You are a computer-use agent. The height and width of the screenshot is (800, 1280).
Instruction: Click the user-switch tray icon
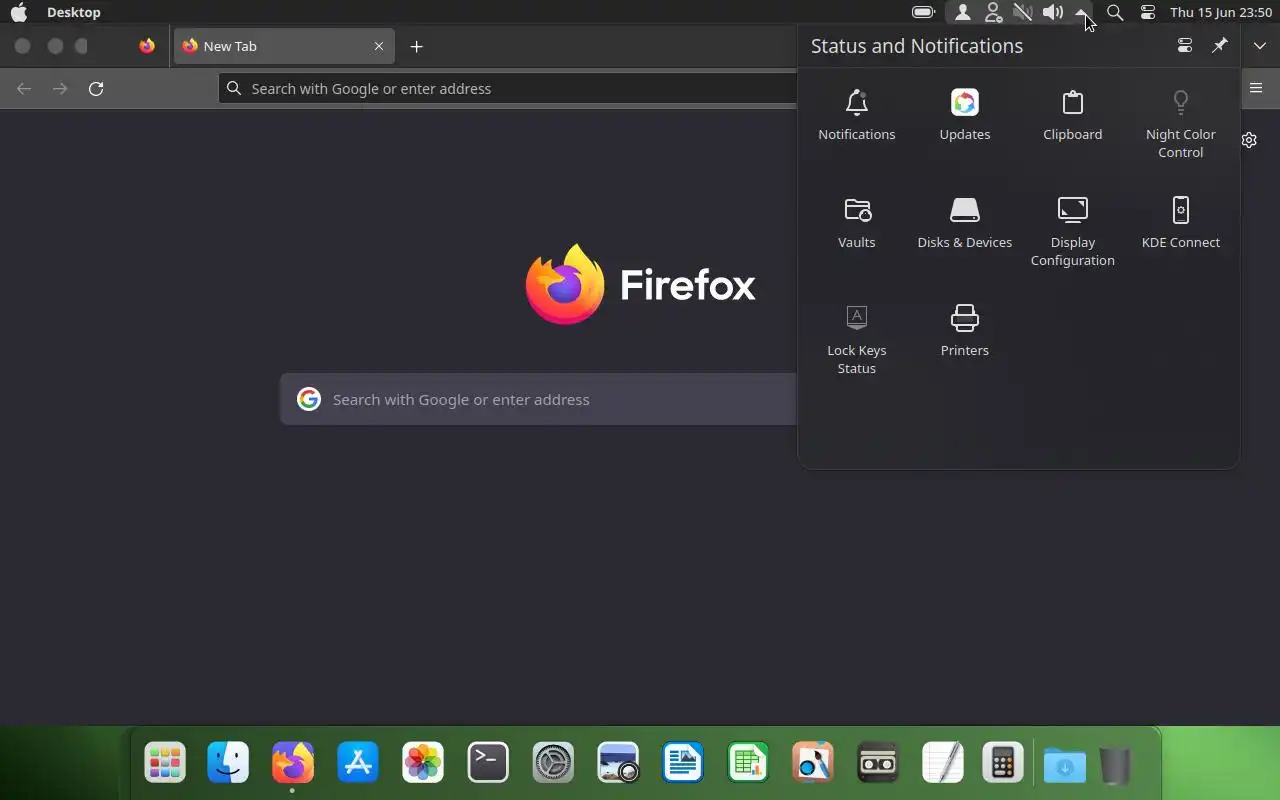[993, 13]
